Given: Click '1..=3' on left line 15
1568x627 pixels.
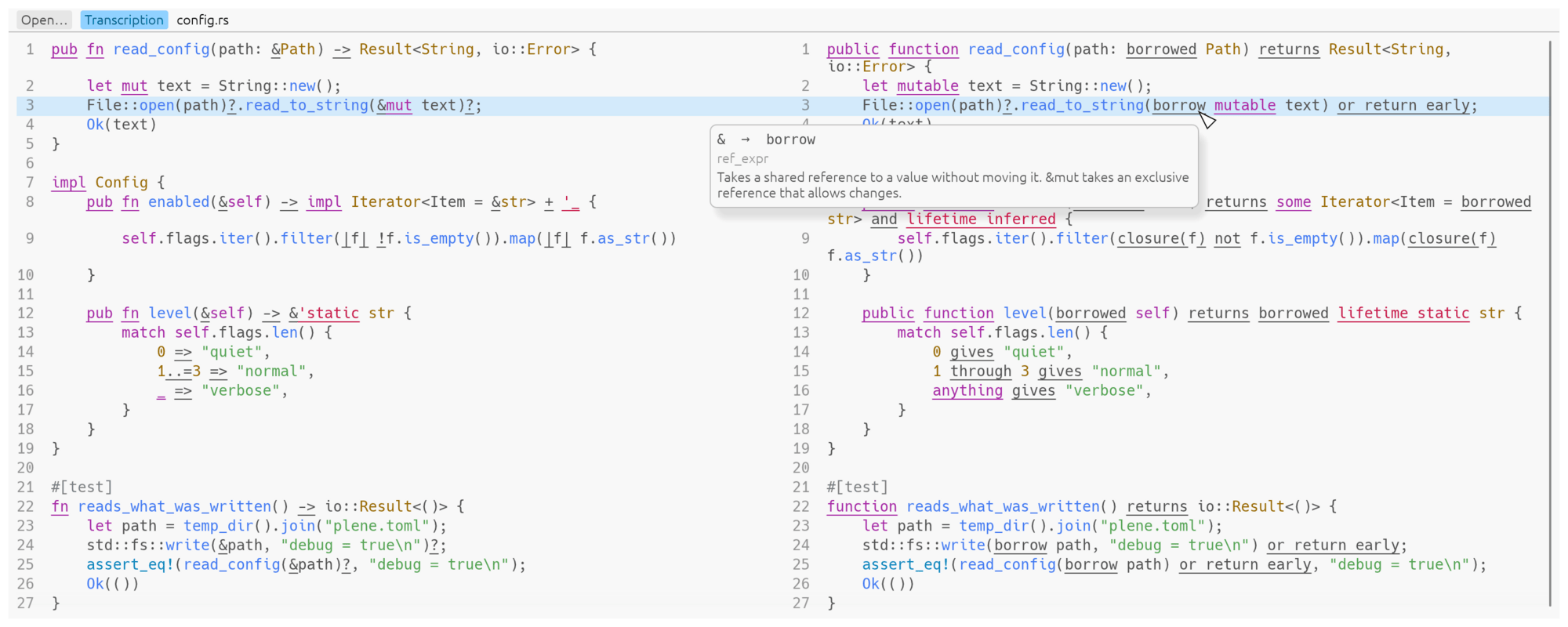Looking at the screenshot, I should click(x=179, y=371).
